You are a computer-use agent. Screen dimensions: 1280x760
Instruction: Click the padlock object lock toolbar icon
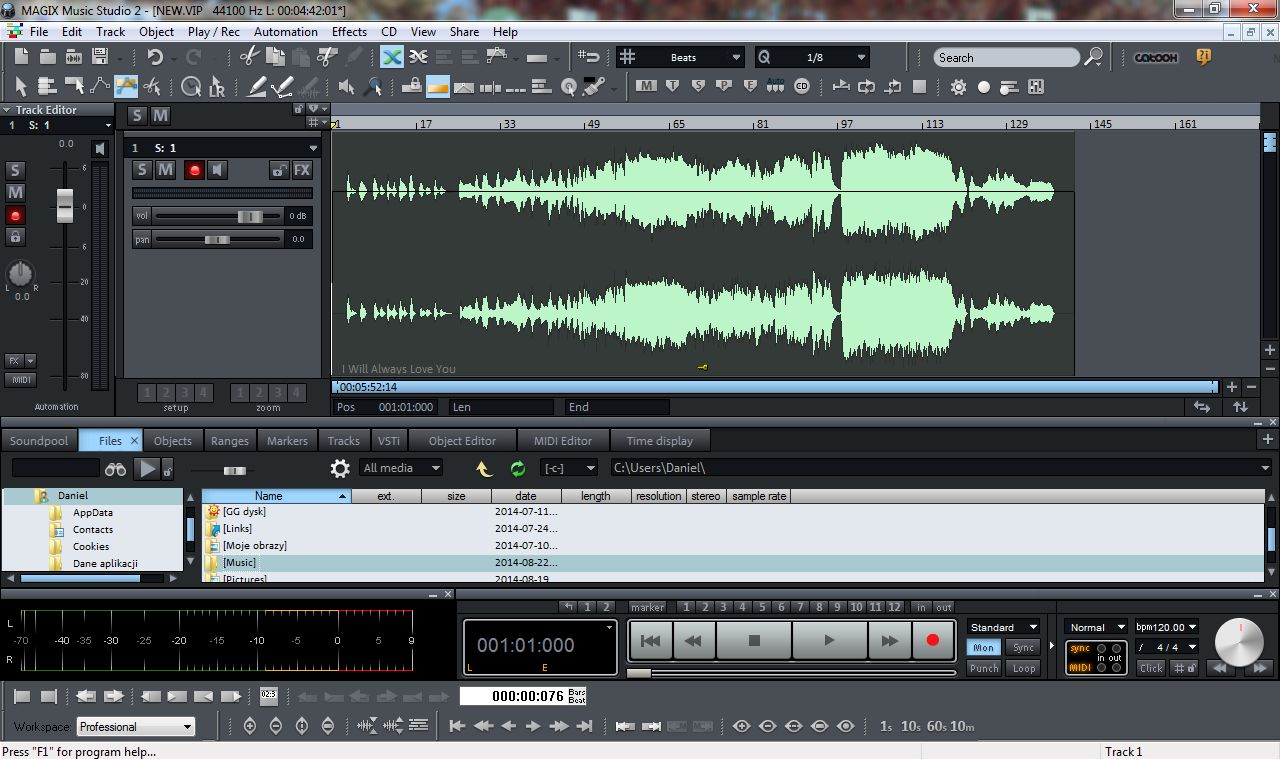411,87
